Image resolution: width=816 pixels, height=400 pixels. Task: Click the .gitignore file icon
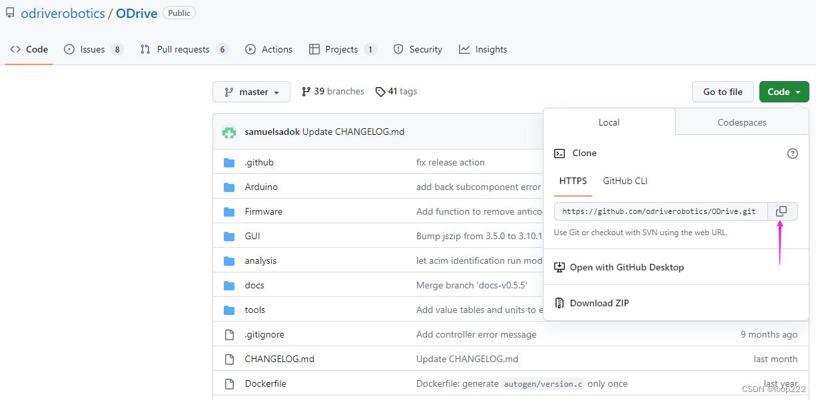[x=229, y=334]
